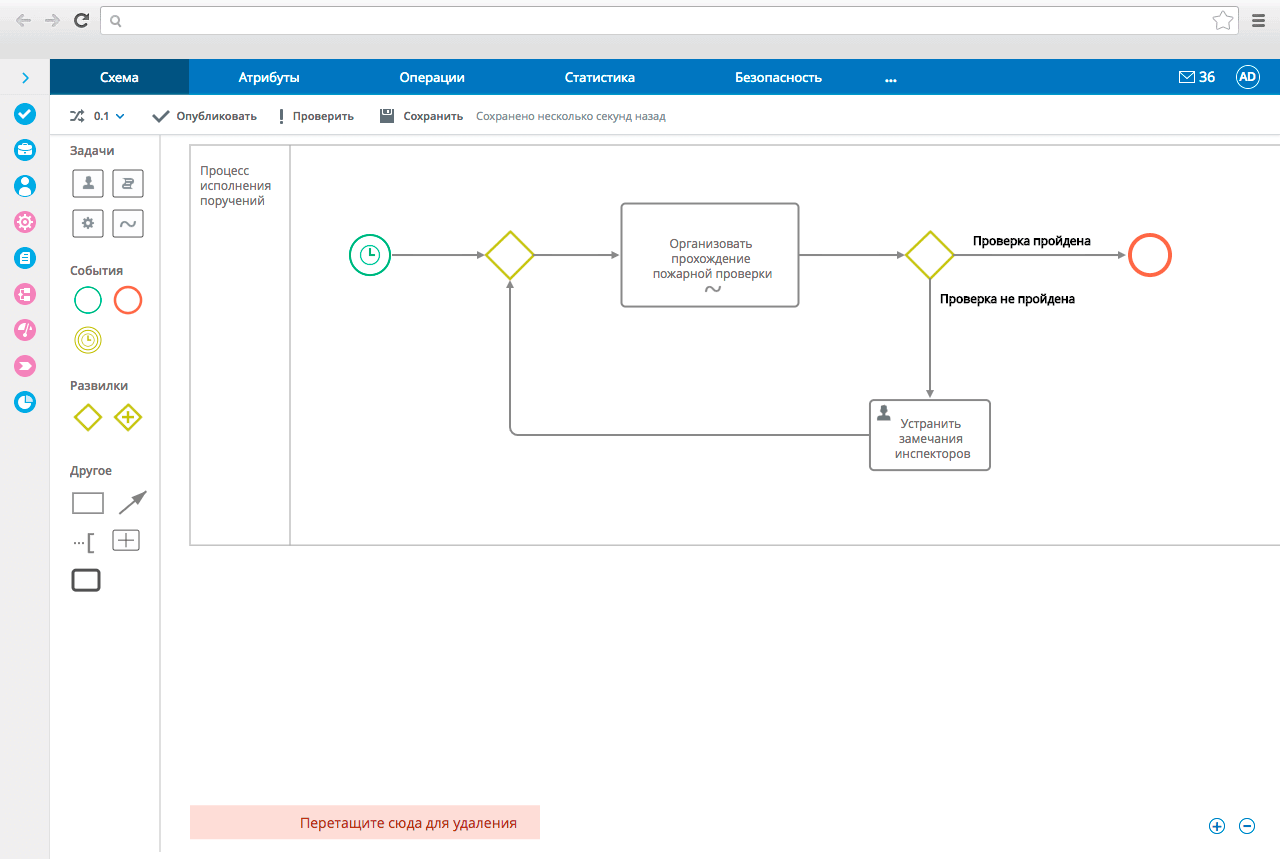Zoom out with the minus button

pos(1247,826)
